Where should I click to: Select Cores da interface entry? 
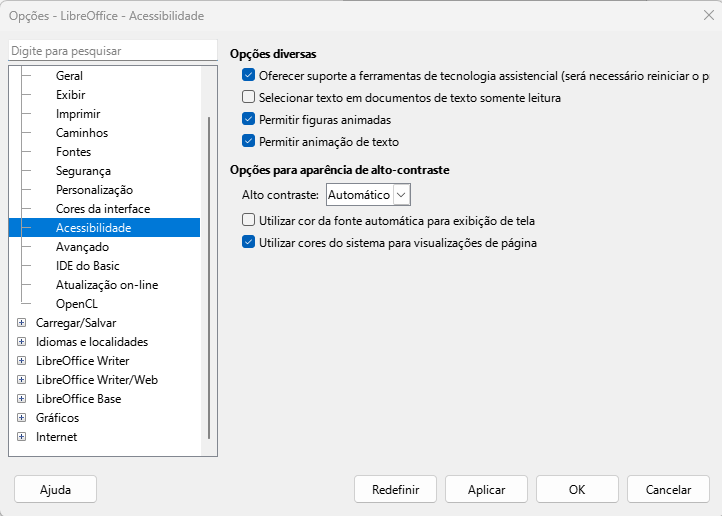click(103, 209)
